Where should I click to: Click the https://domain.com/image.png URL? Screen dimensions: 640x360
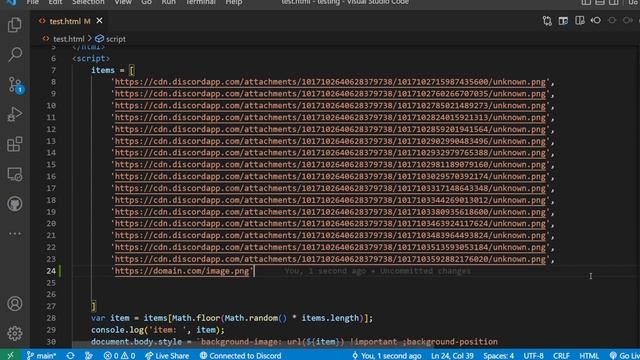point(182,271)
